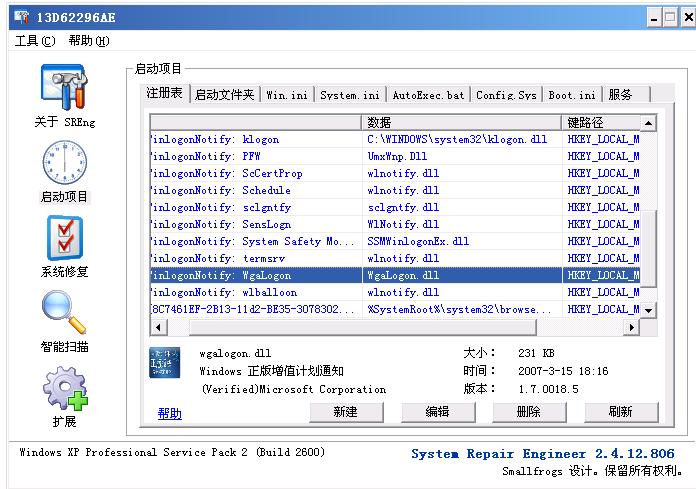The height and width of the screenshot is (489, 696).
Task: Click the 系统修复 sidebar label
Action: (x=64, y=272)
